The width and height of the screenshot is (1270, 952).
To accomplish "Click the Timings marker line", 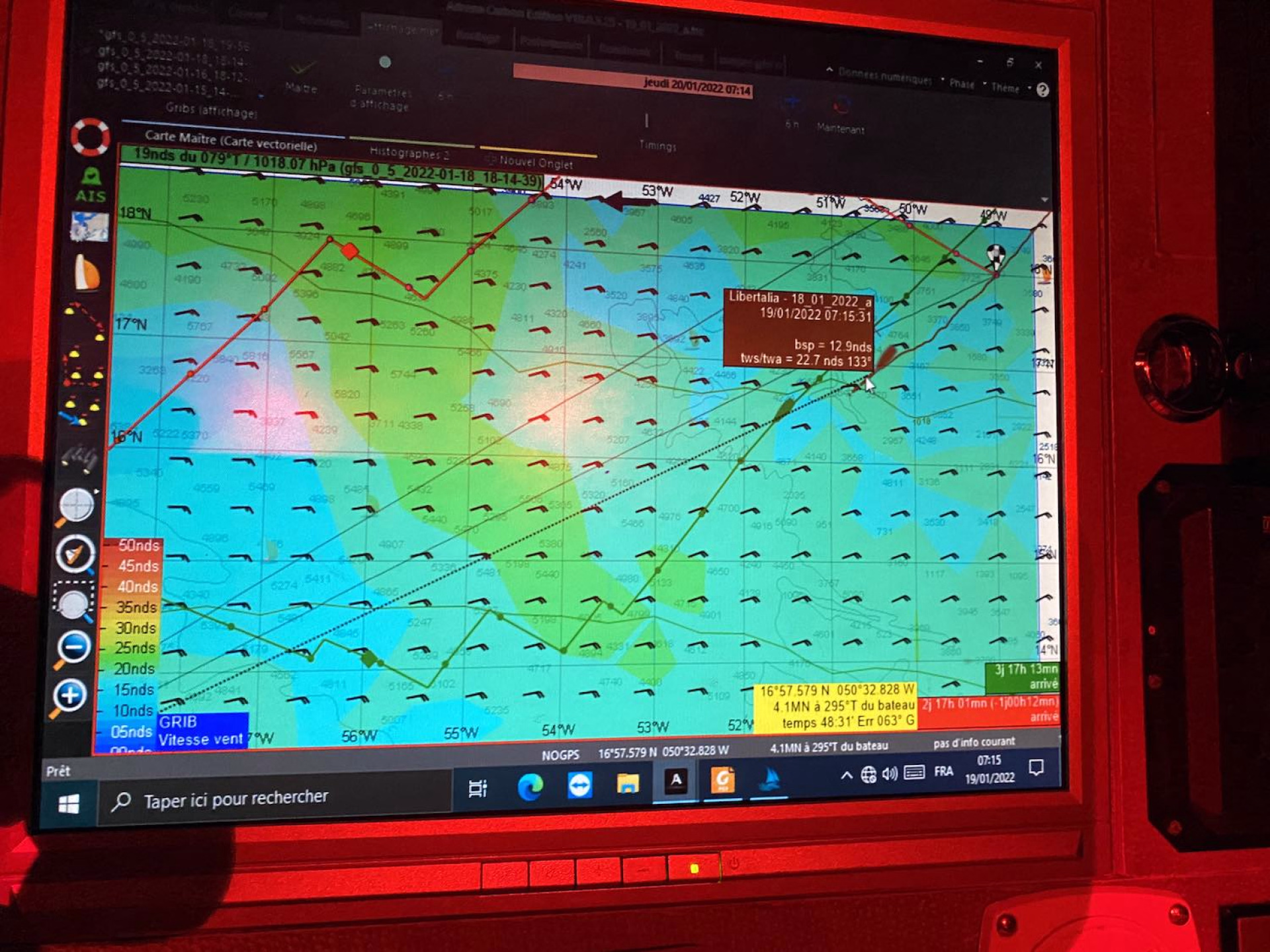I will [x=646, y=120].
